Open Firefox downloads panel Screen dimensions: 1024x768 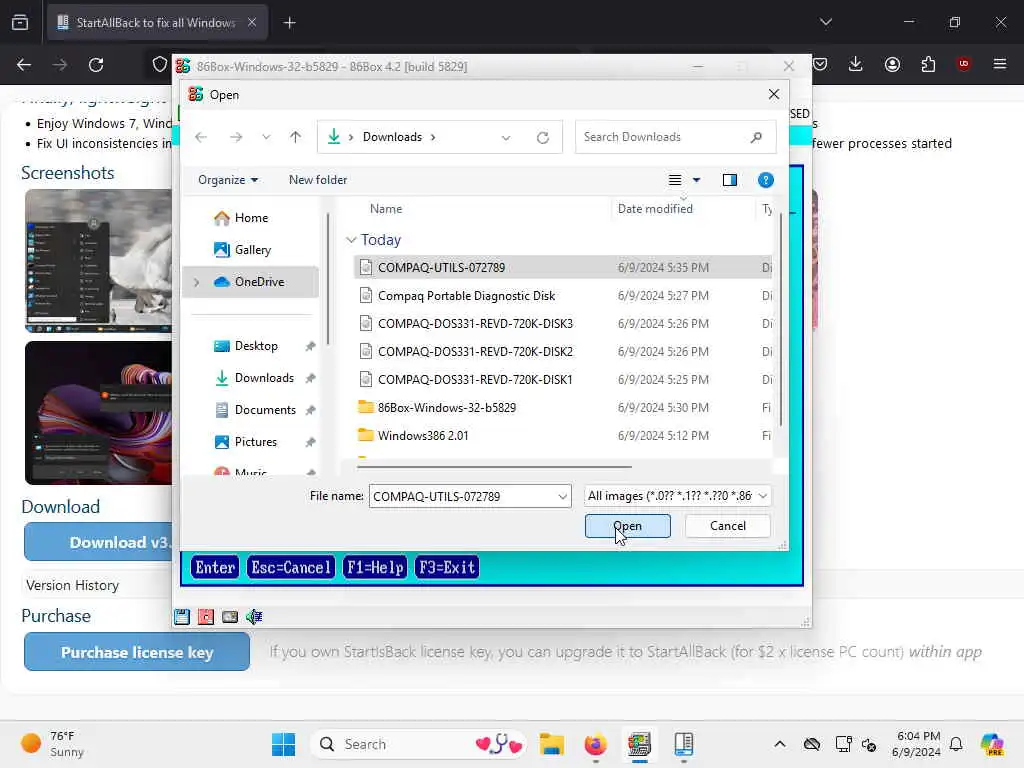(x=856, y=64)
